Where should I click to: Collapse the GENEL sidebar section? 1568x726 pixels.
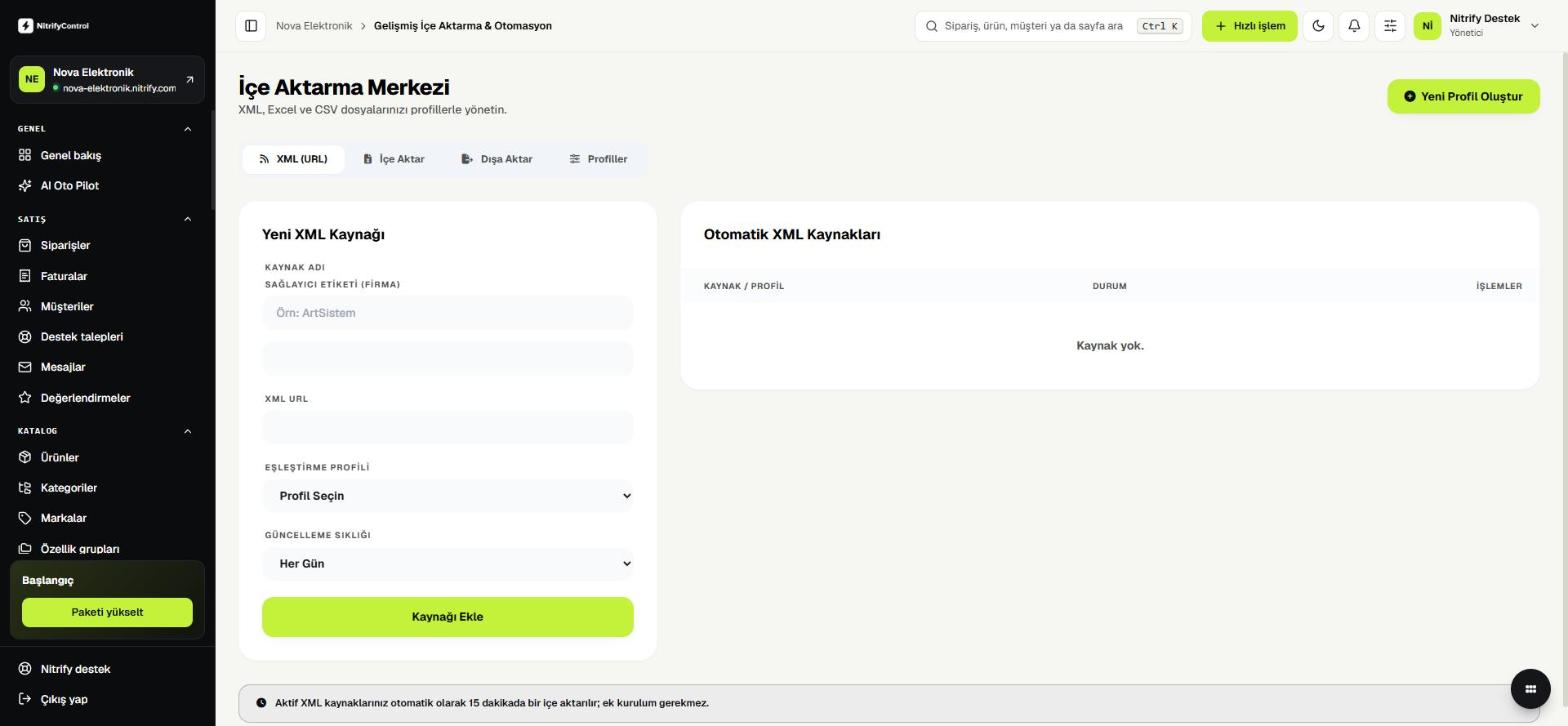(187, 129)
